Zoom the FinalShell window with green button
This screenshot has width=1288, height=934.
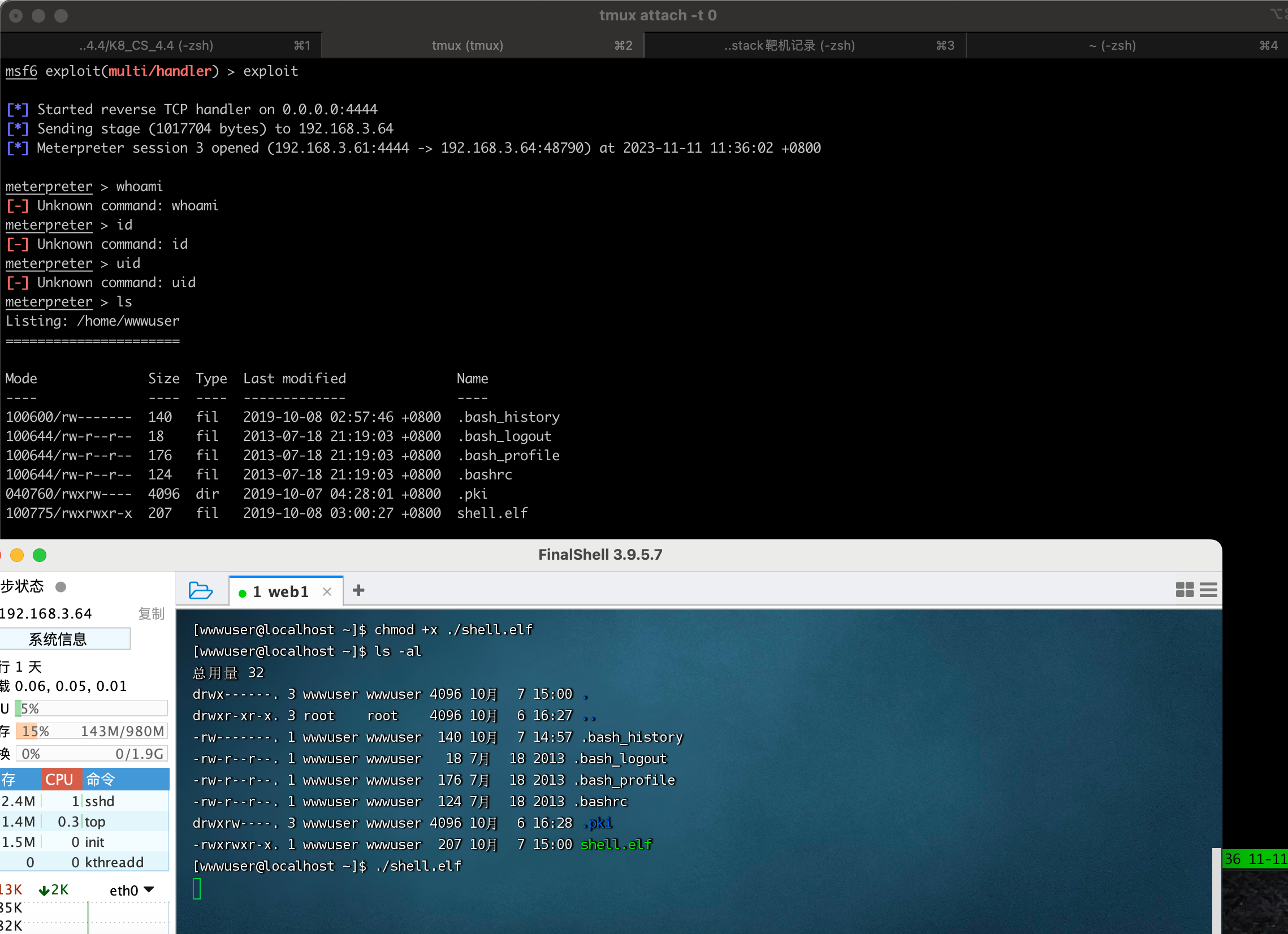(x=40, y=555)
